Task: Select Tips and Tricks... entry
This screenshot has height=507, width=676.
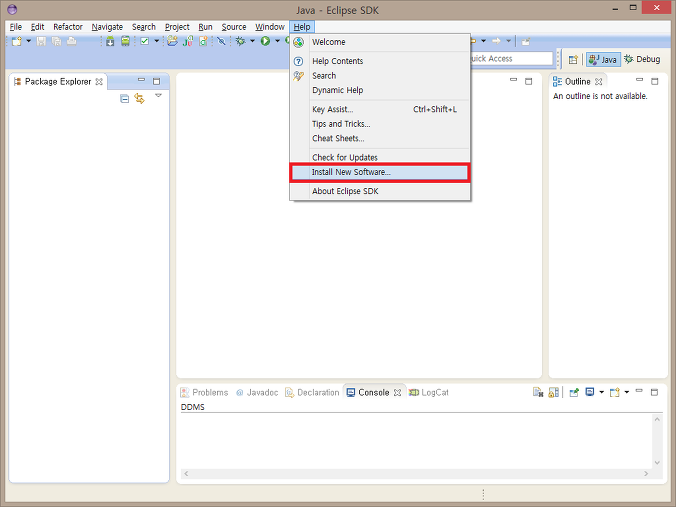Action: pos(380,124)
